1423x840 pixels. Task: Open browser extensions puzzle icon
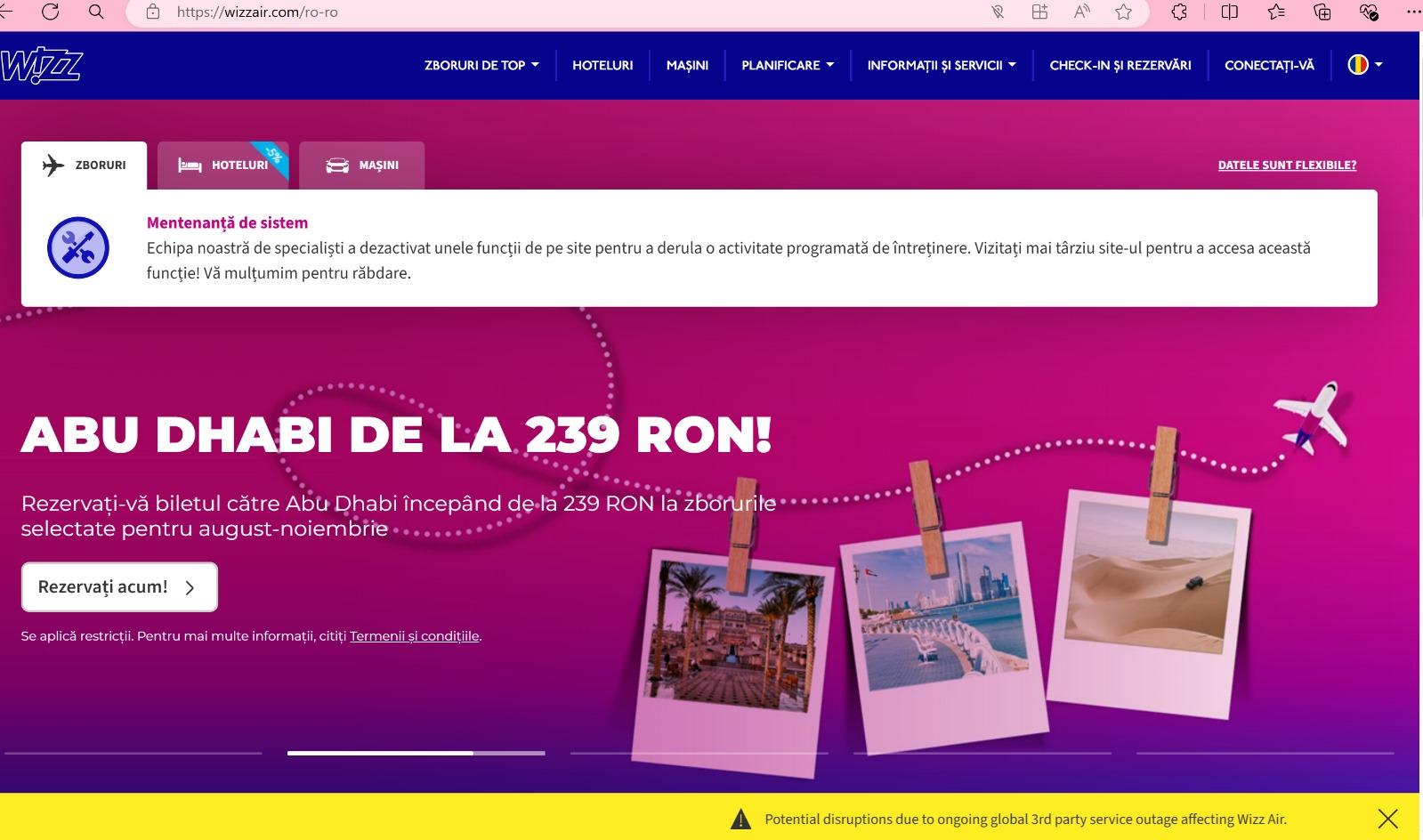1179,12
